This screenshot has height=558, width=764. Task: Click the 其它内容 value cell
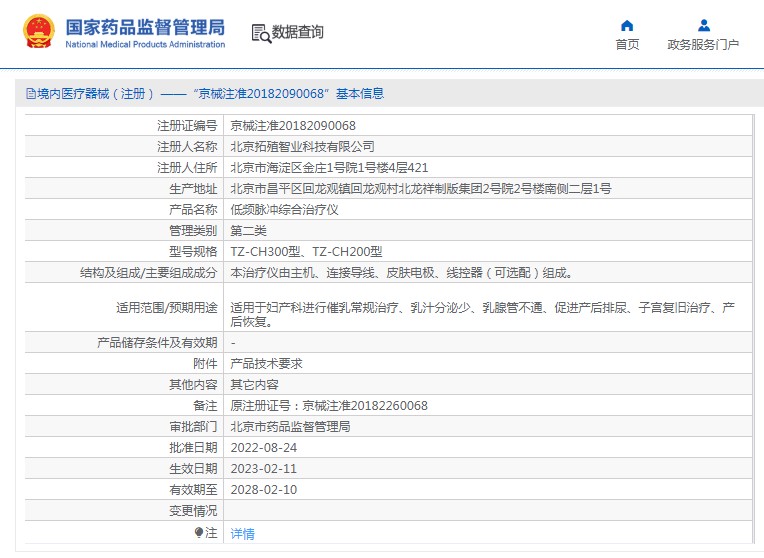click(x=254, y=385)
